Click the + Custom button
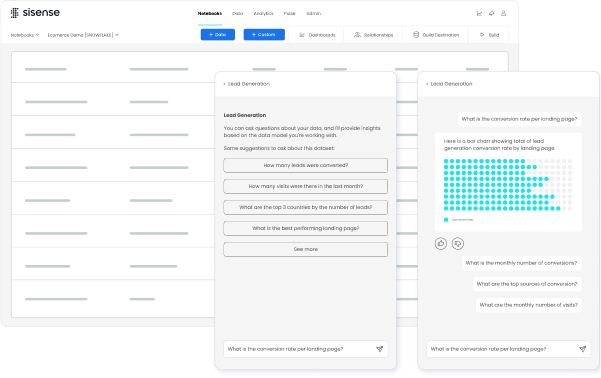The width and height of the screenshot is (601, 378). [264, 35]
